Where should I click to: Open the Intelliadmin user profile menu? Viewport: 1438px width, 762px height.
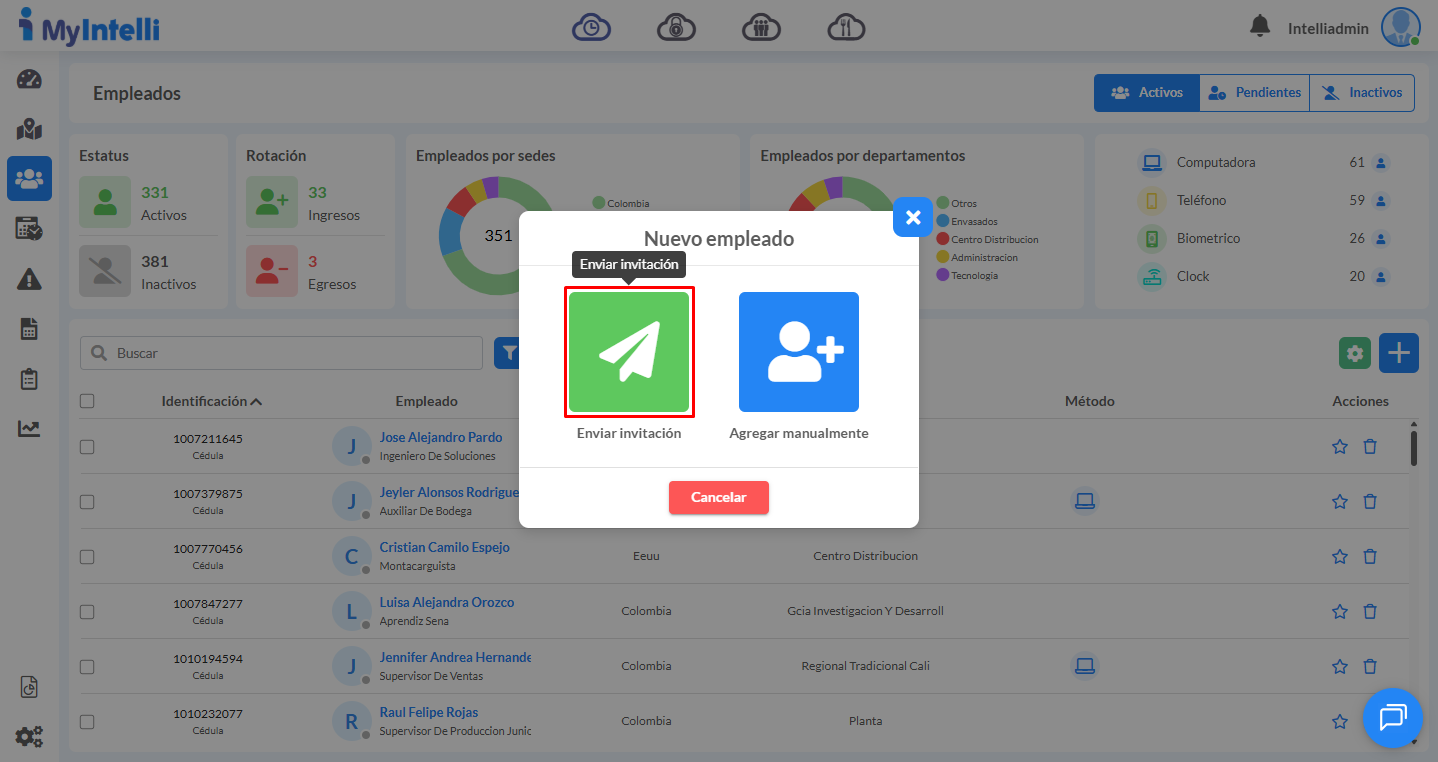1400,27
